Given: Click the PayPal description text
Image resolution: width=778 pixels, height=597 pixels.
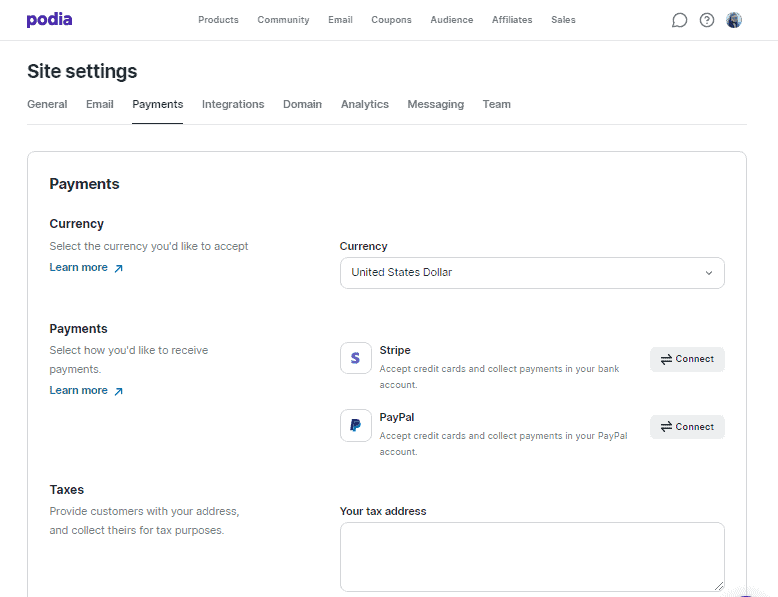Looking at the screenshot, I should click(503, 444).
